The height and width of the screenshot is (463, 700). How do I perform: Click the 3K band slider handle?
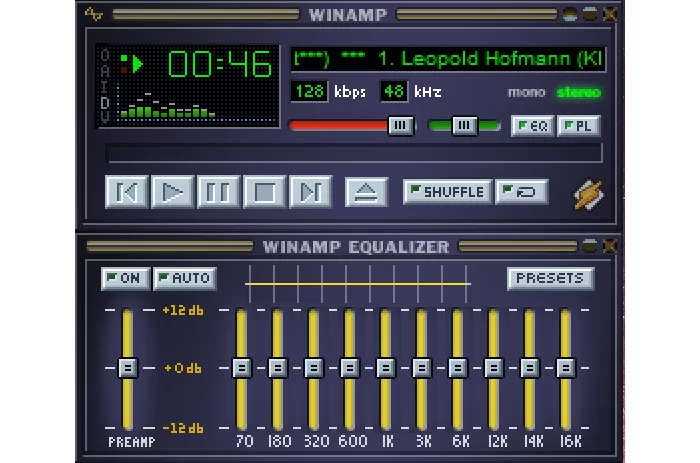pos(421,368)
